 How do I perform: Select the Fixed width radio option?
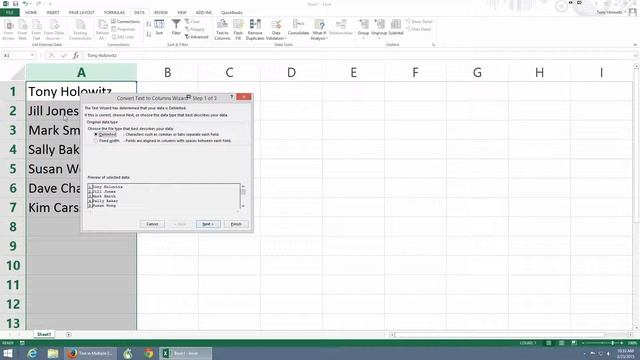click(96, 141)
